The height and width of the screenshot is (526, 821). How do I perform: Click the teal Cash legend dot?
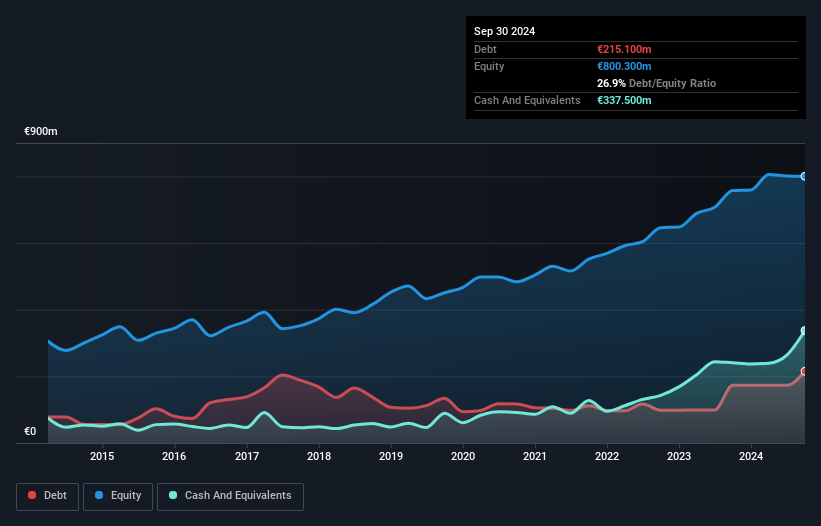point(174,495)
